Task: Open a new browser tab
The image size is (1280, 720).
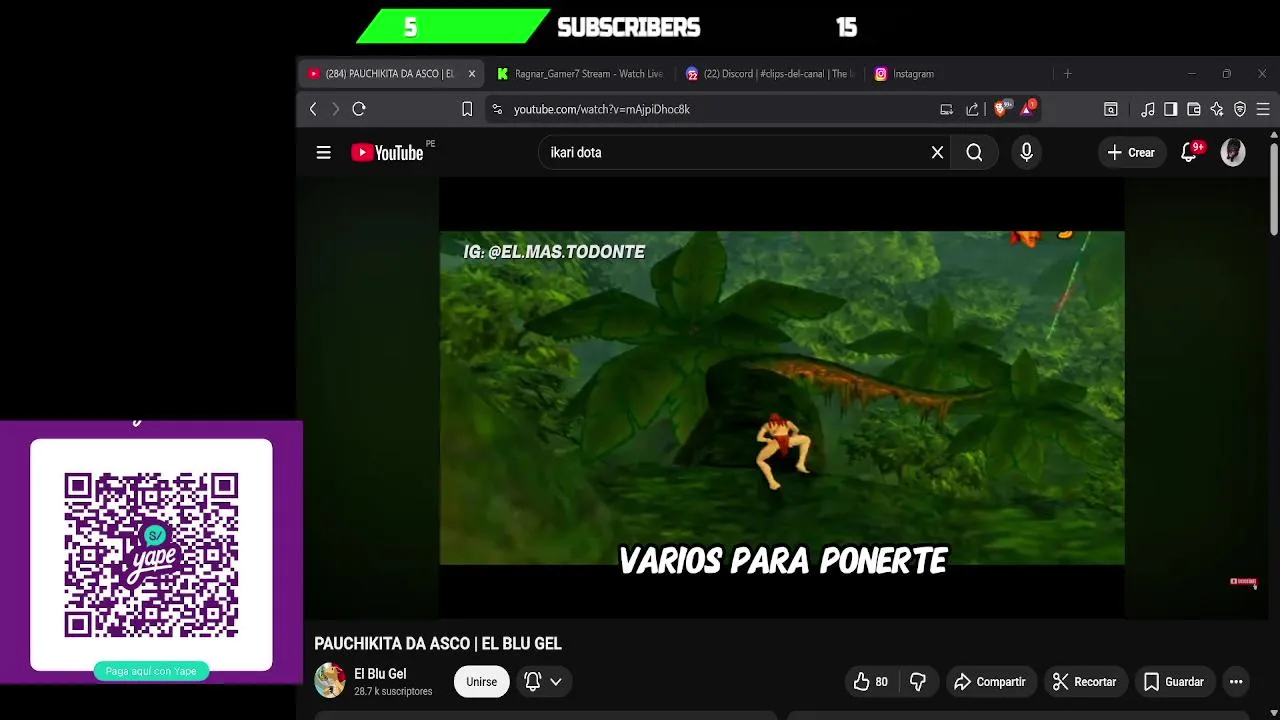Action: tap(1067, 74)
